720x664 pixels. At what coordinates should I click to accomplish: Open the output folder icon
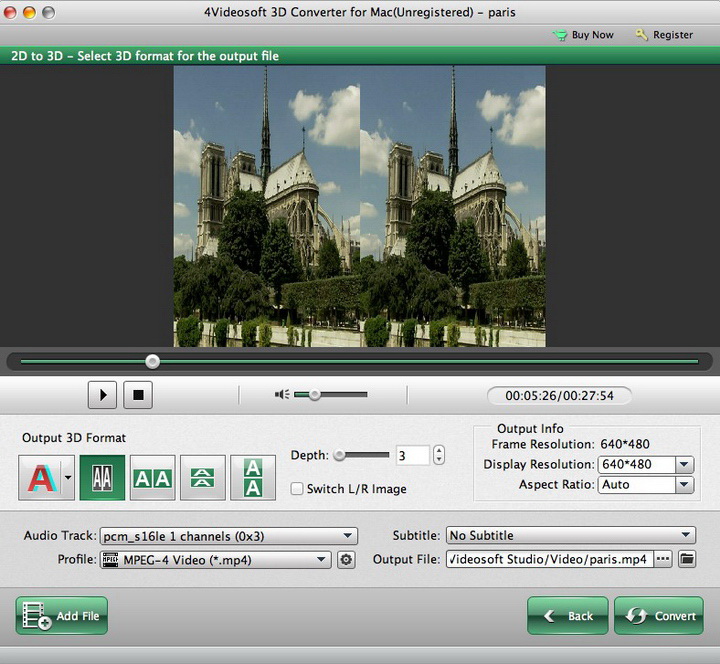click(687, 559)
